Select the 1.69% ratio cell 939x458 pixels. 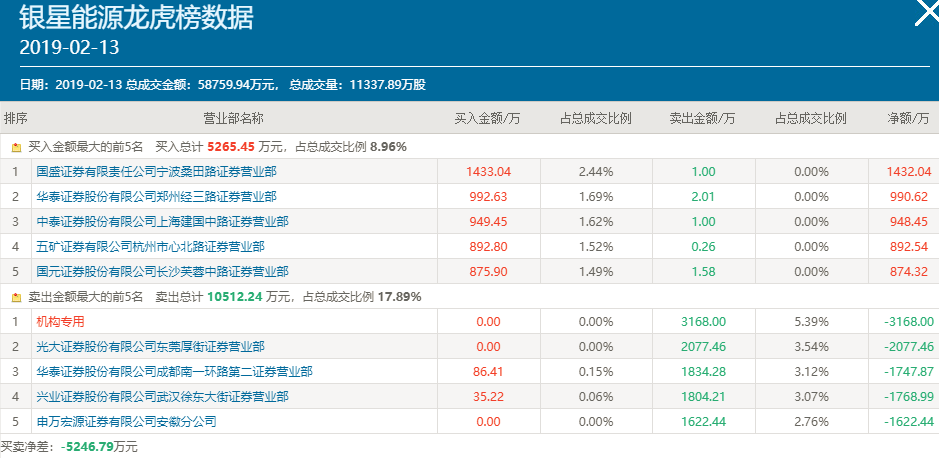tap(596, 196)
